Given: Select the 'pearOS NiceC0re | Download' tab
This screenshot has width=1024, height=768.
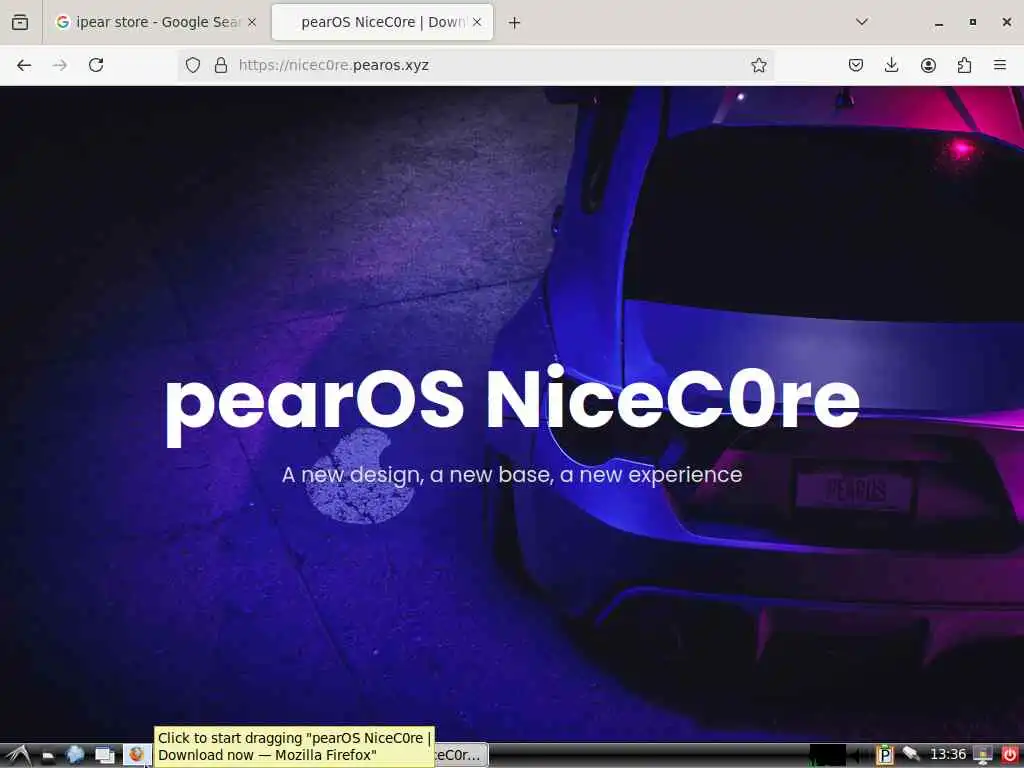Looking at the screenshot, I should [382, 22].
